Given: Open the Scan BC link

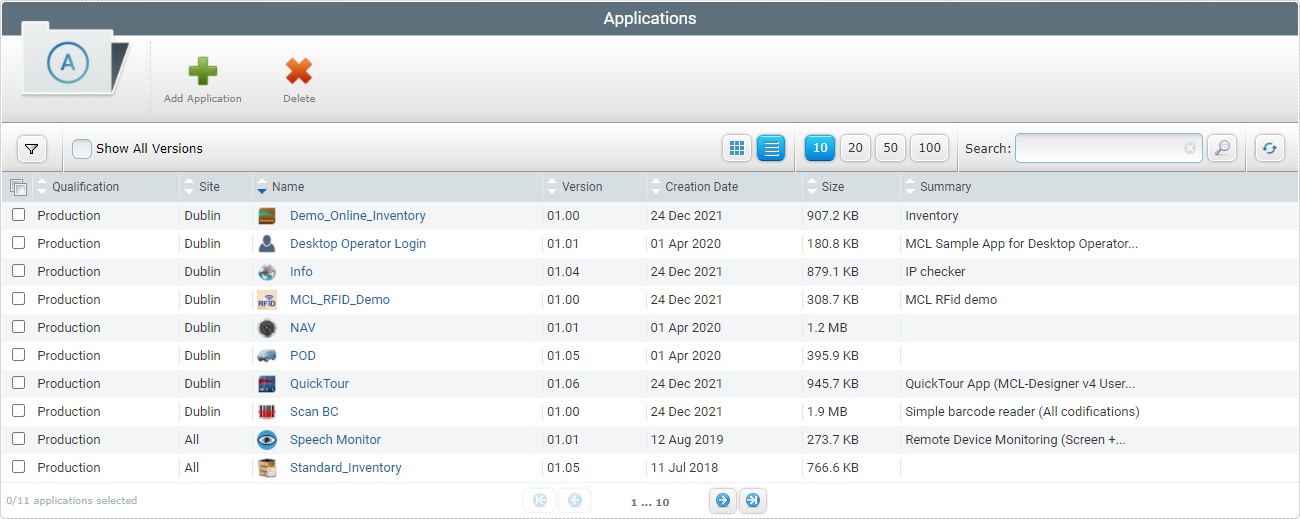Looking at the screenshot, I should (314, 412).
